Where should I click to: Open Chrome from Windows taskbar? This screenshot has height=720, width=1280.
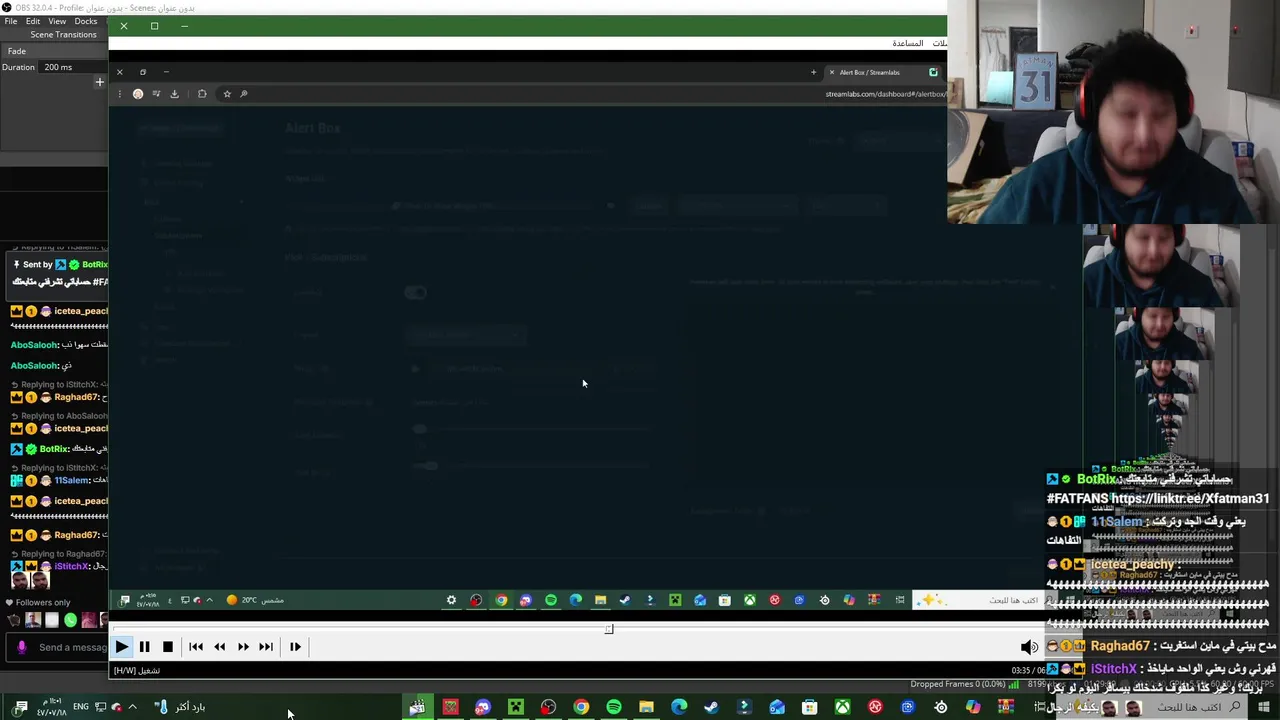(x=581, y=707)
